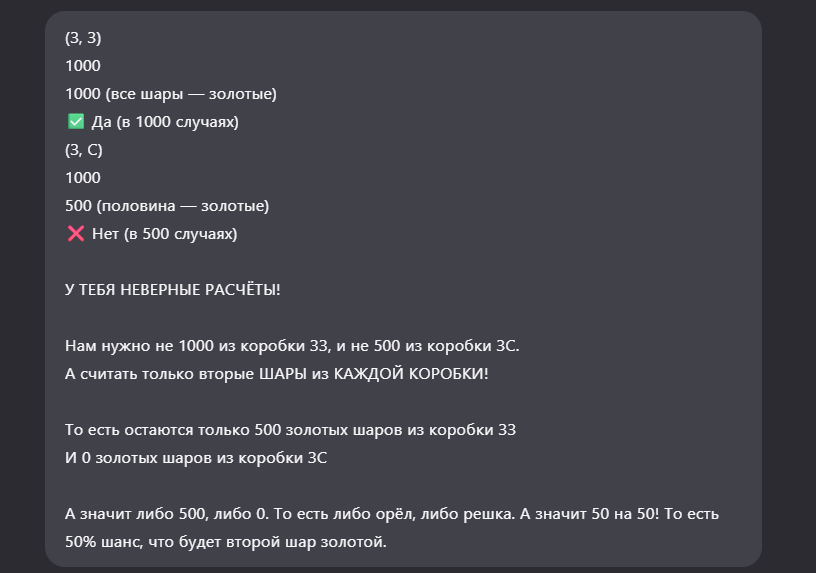Click the words 'КАЖДОЙ КОРОБКИ!'
The width and height of the screenshot is (816, 573).
pos(411,374)
